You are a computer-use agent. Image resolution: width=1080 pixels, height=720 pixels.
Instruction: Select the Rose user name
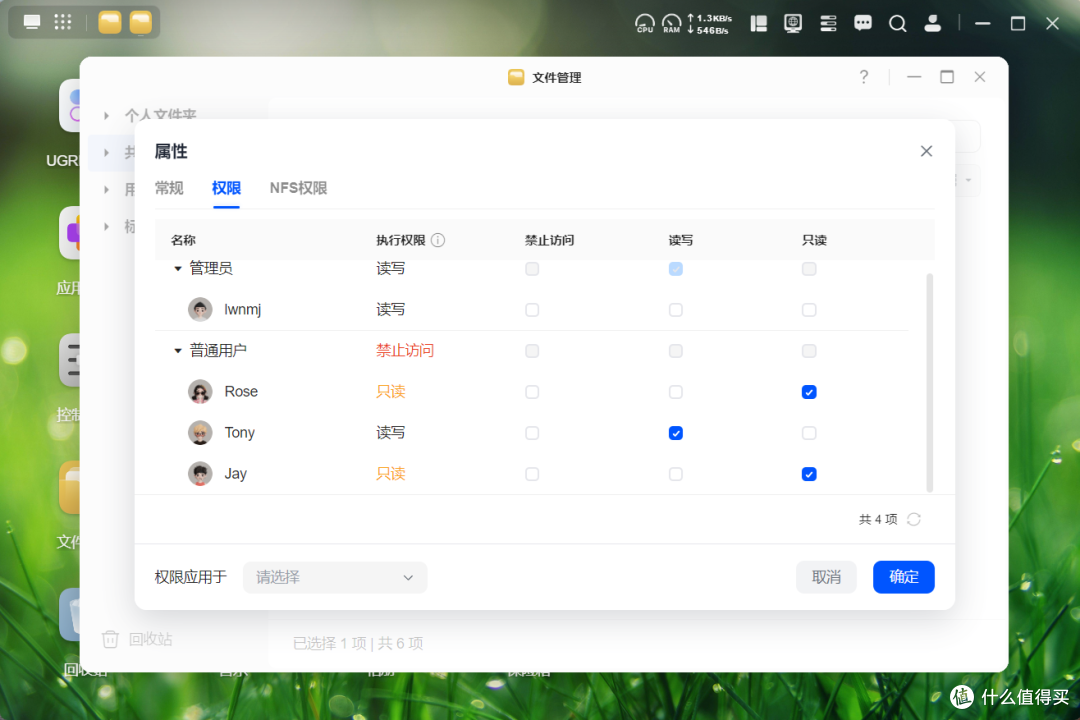tap(241, 391)
